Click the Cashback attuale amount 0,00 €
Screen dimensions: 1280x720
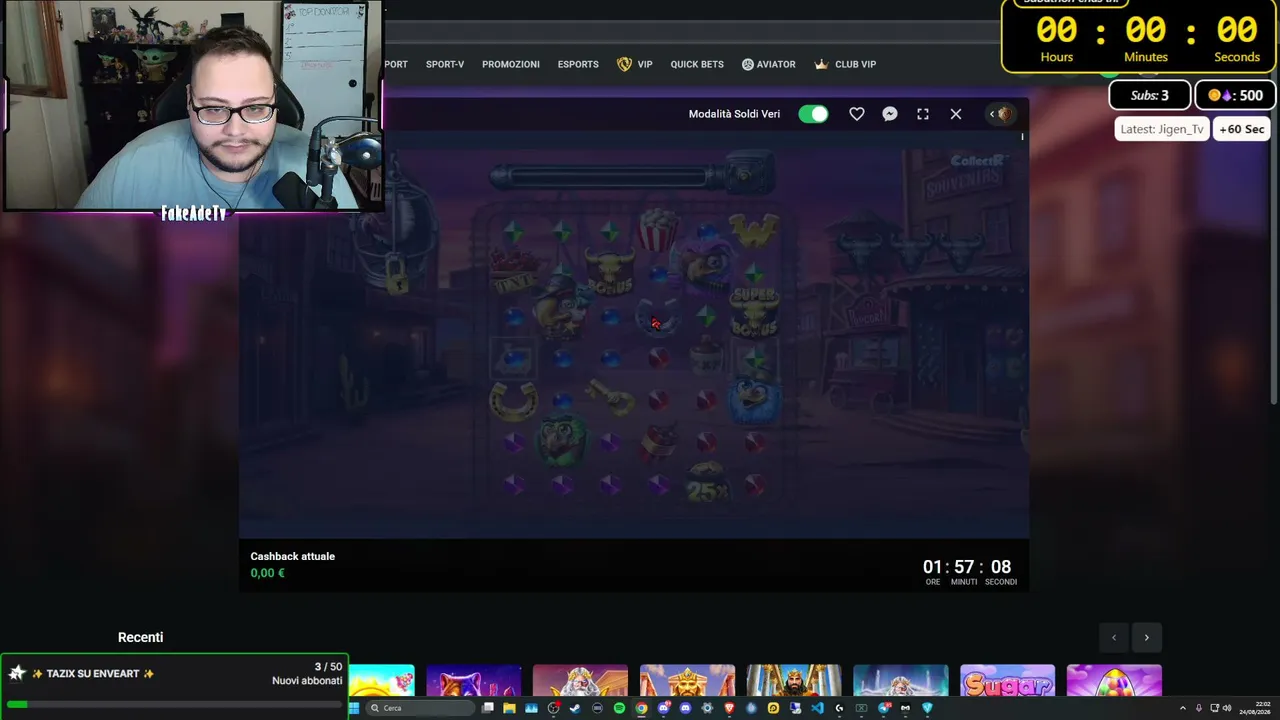[268, 573]
